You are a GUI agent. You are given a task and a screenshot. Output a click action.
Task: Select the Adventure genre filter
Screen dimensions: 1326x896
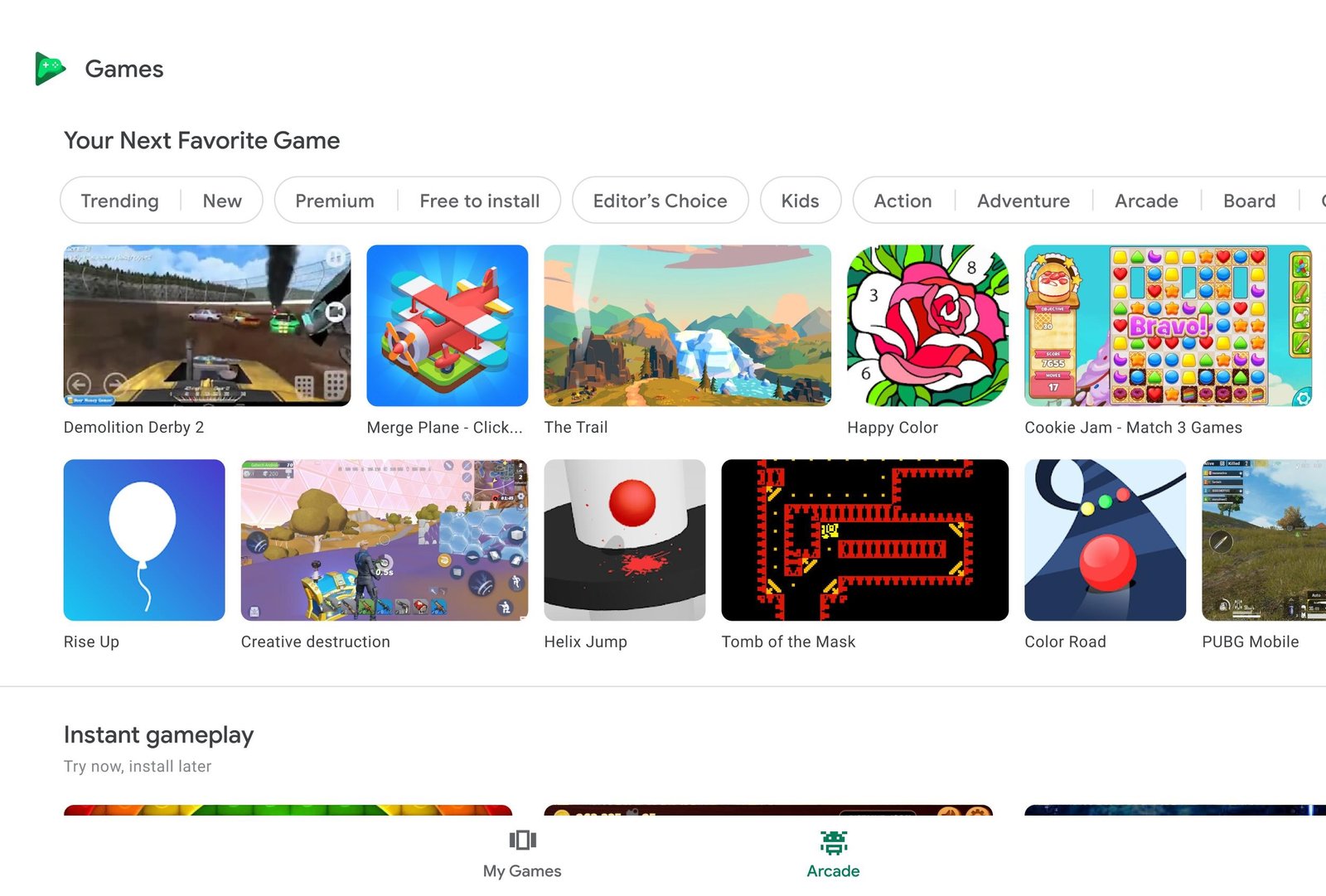(x=1024, y=201)
